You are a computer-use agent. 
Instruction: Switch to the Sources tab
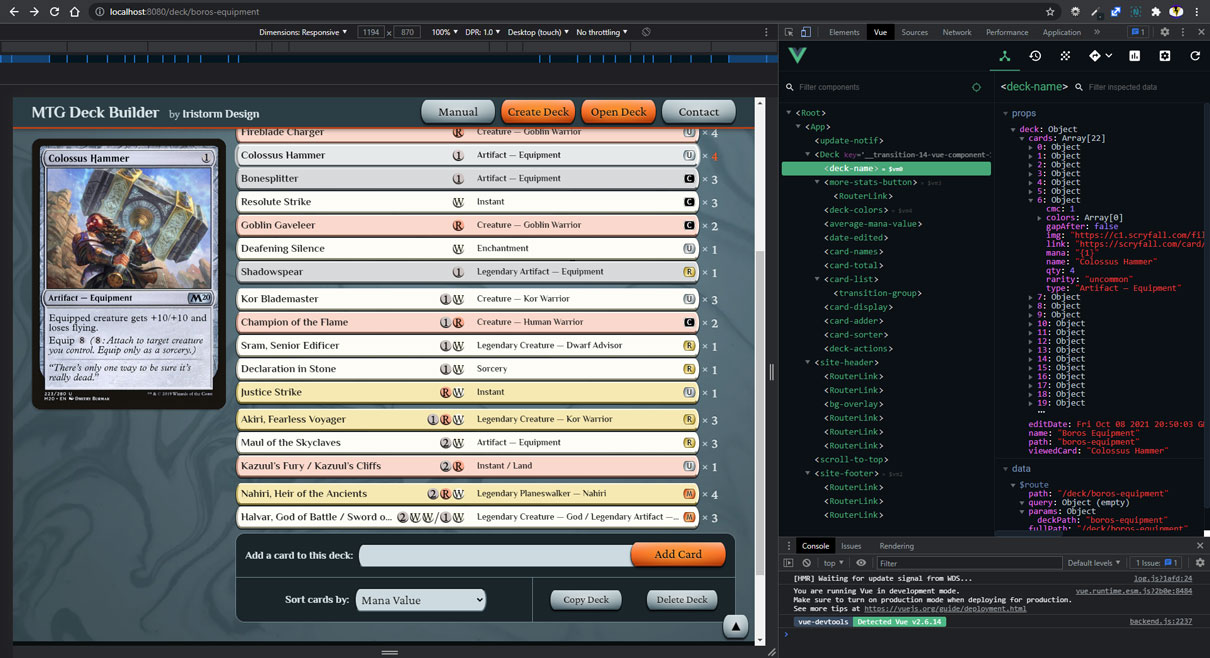pyautogui.click(x=914, y=32)
